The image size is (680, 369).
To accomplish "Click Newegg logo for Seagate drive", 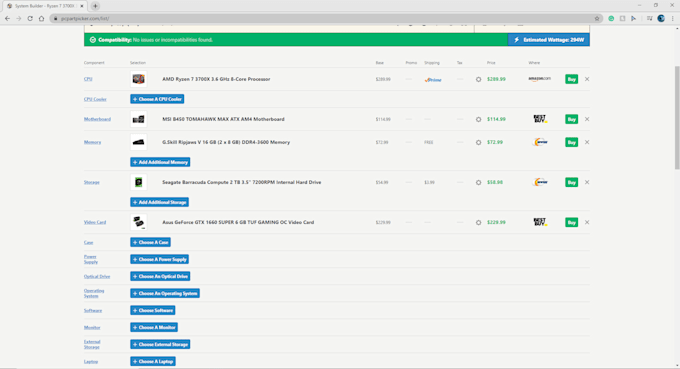I will tap(540, 182).
